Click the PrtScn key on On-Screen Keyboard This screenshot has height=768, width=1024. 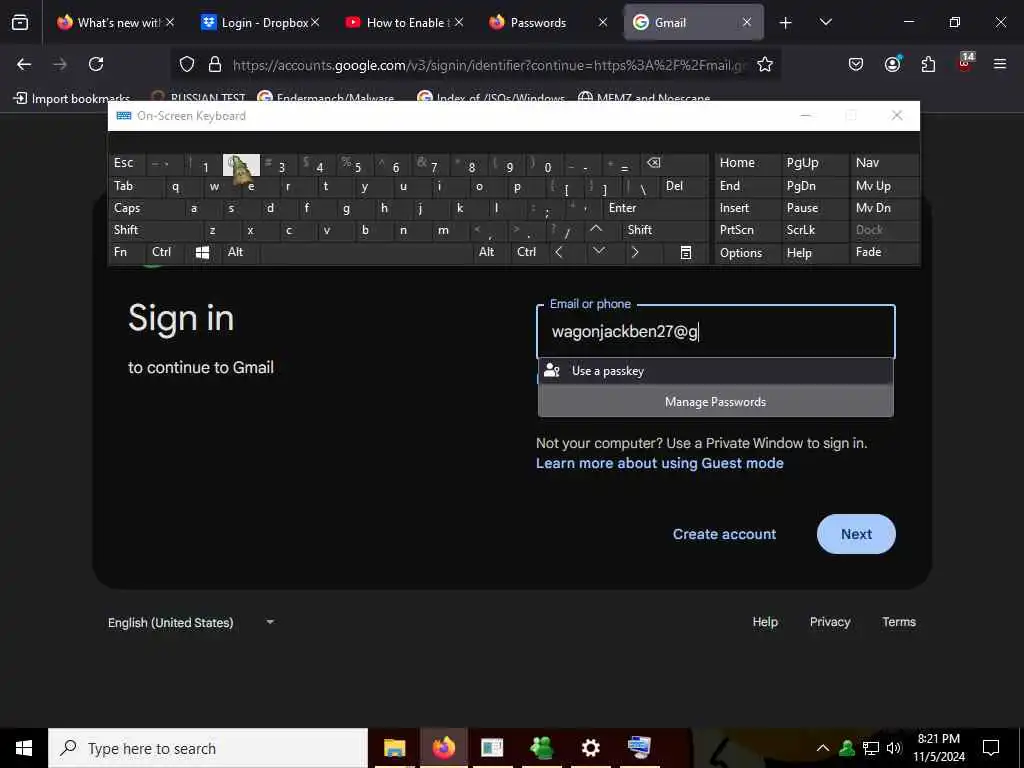coord(748,230)
